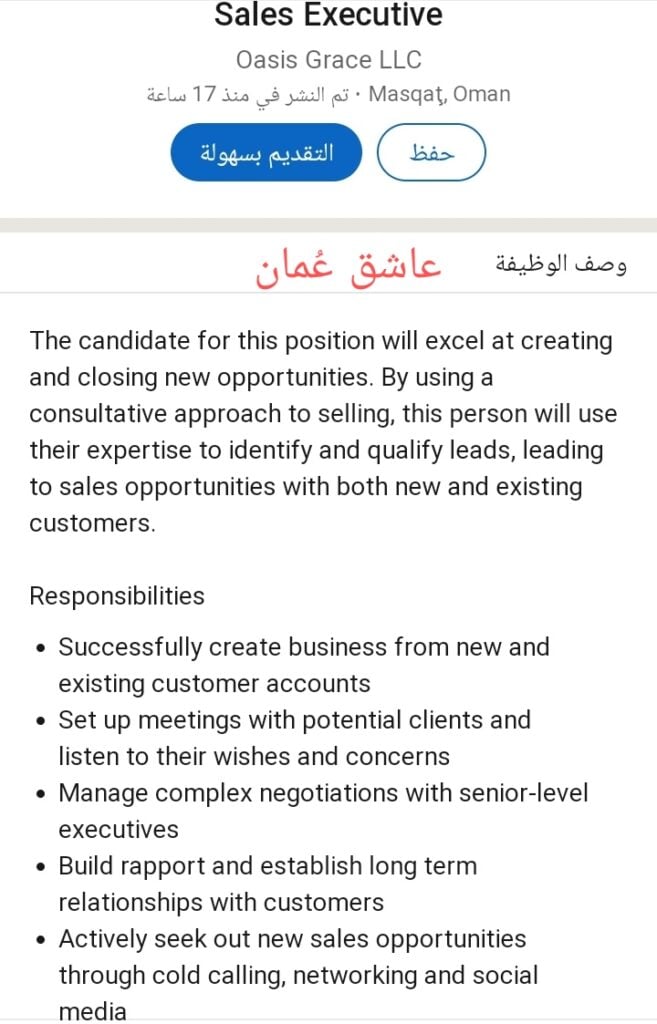Select the 'Manage complex negotiations' bullet

click(x=323, y=793)
